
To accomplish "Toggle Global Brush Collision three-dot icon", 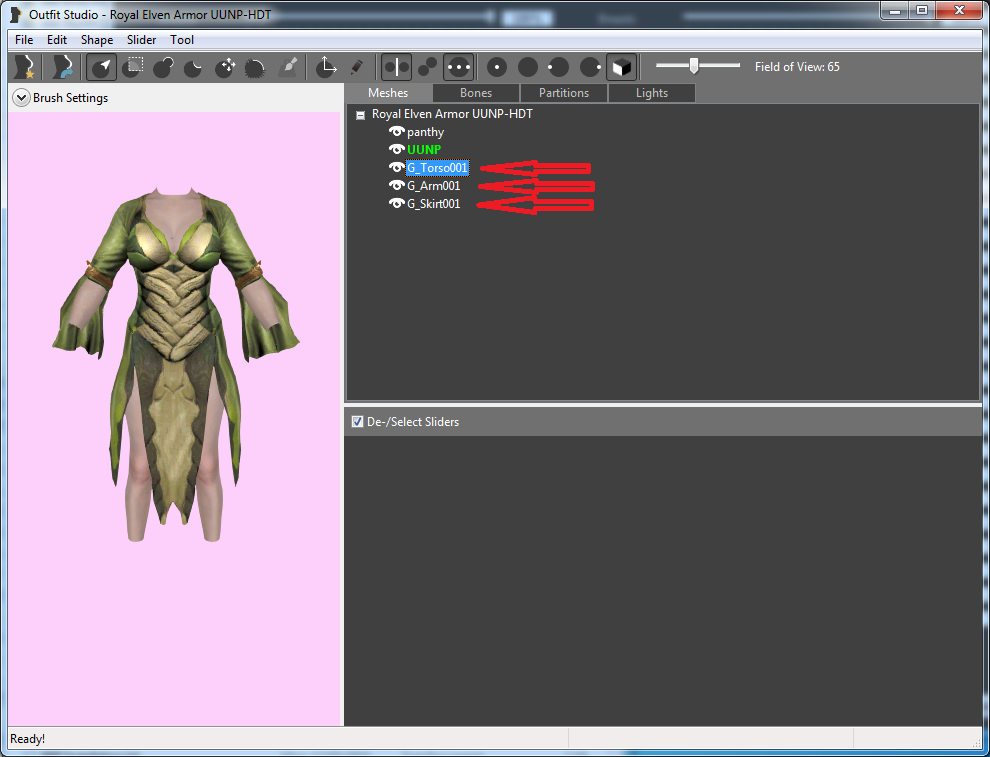I will tap(458, 67).
